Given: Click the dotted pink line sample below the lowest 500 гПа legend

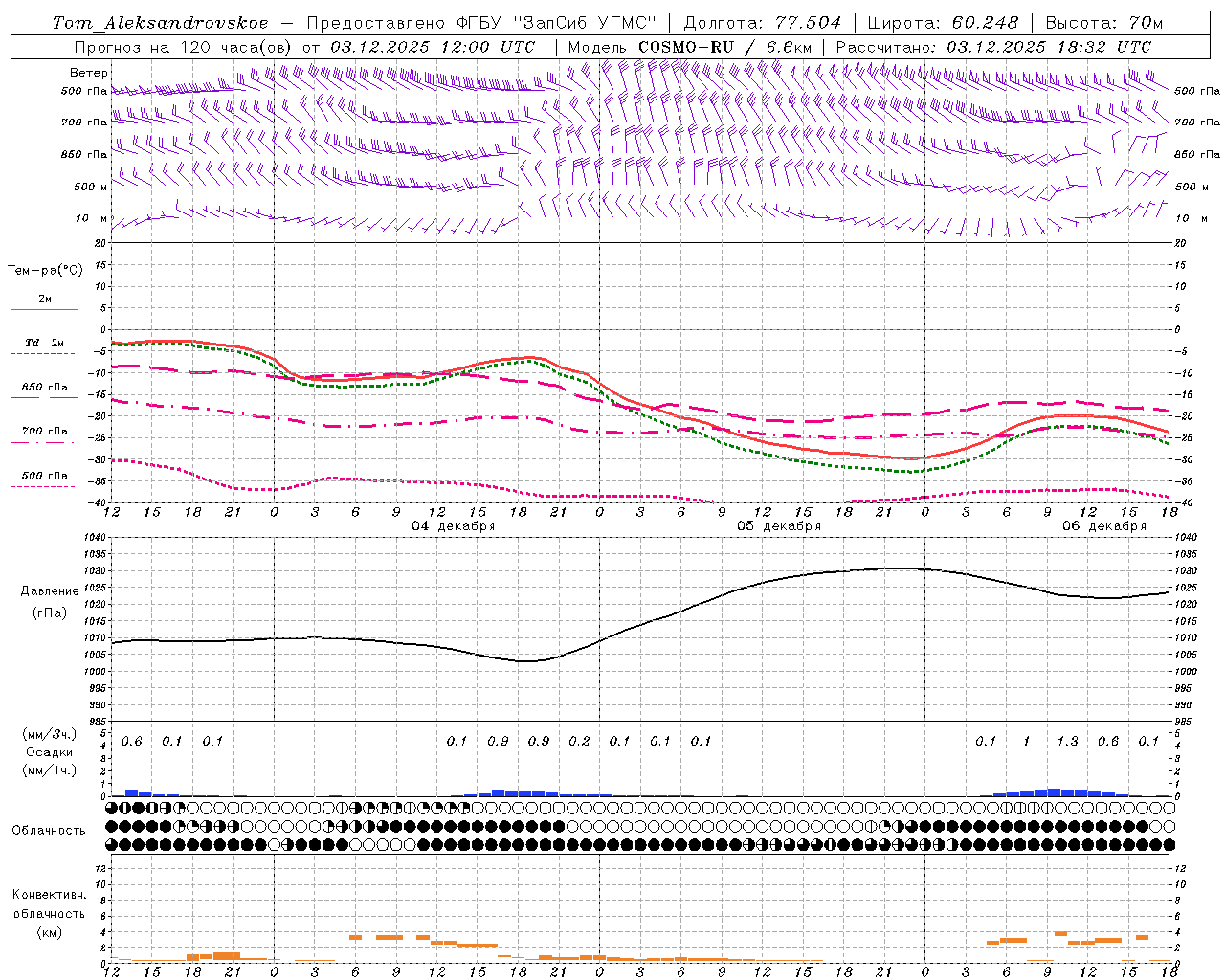Looking at the screenshot, I should [x=42, y=486].
